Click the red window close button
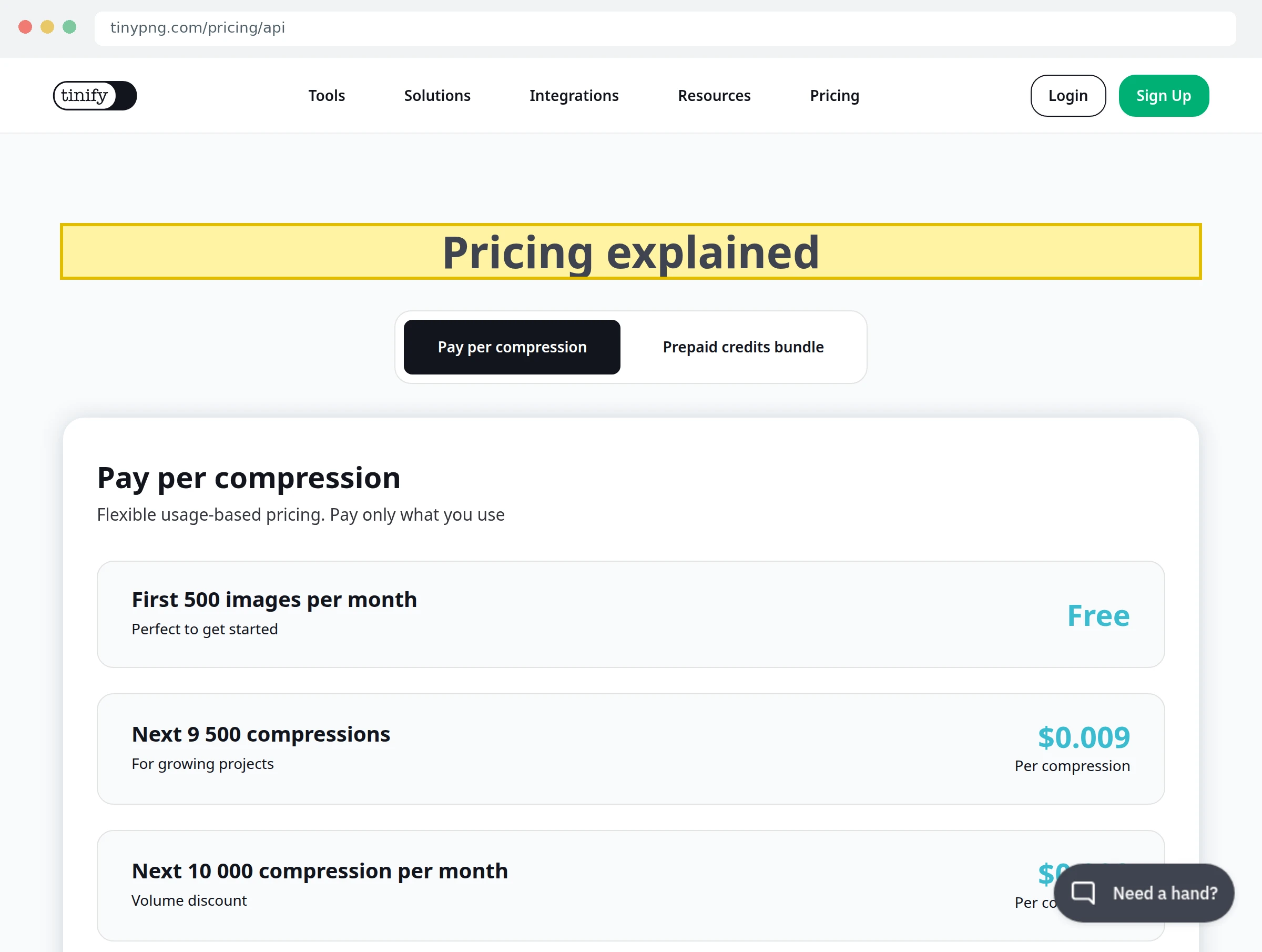 pyautogui.click(x=25, y=27)
